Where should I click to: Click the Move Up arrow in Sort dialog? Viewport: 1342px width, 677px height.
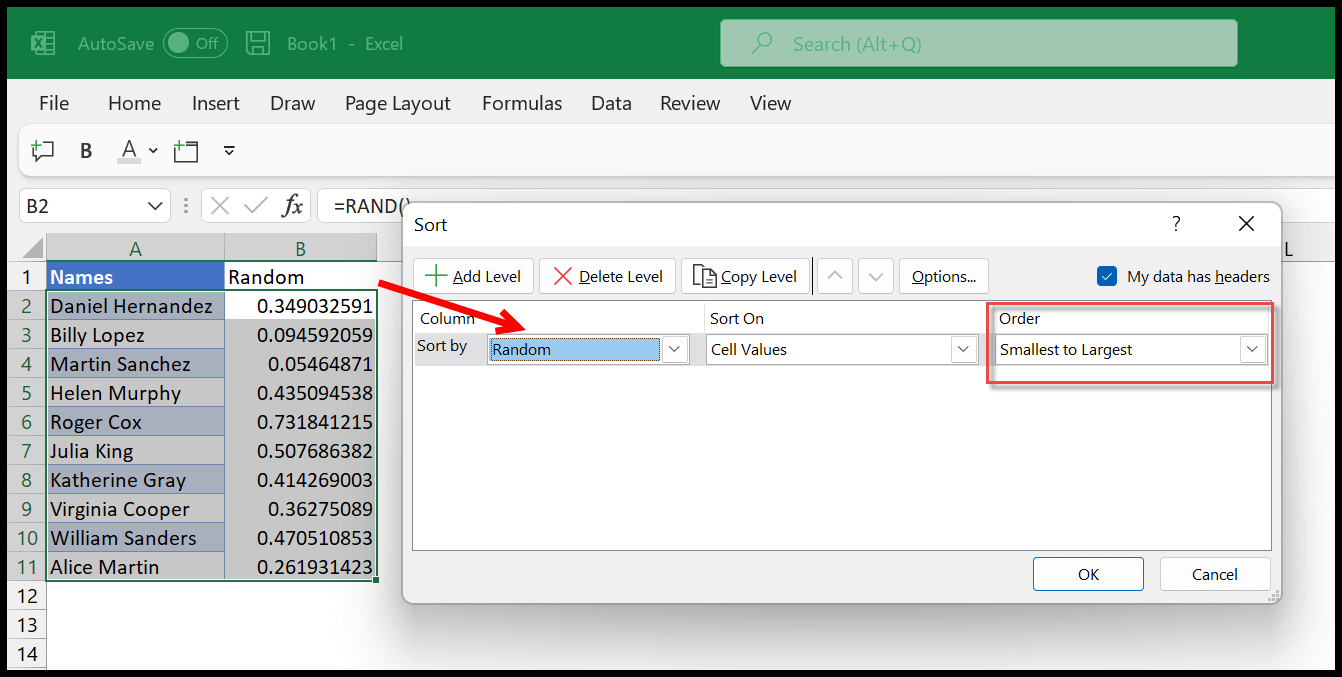(x=836, y=277)
